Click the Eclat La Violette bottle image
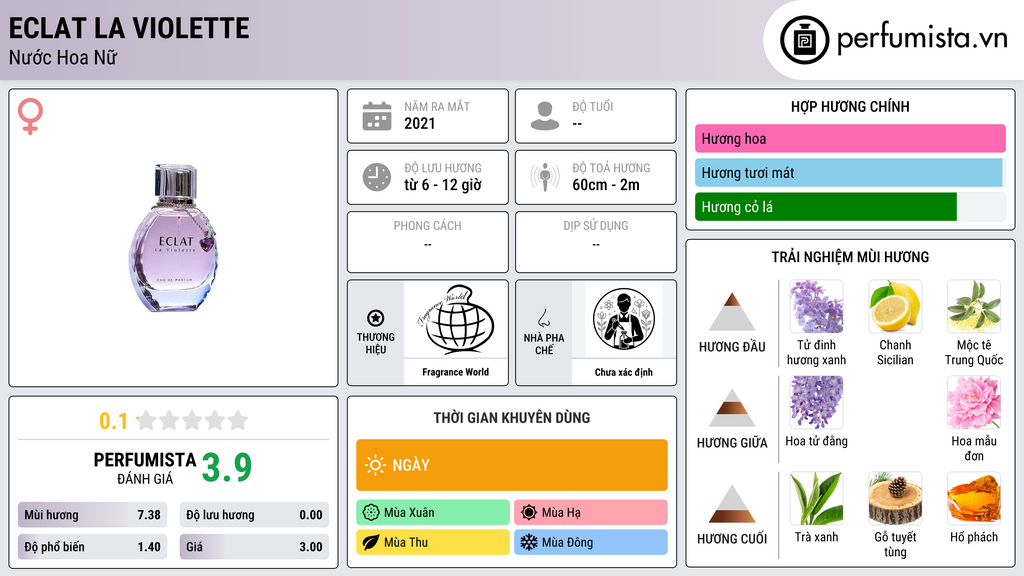 click(x=172, y=238)
